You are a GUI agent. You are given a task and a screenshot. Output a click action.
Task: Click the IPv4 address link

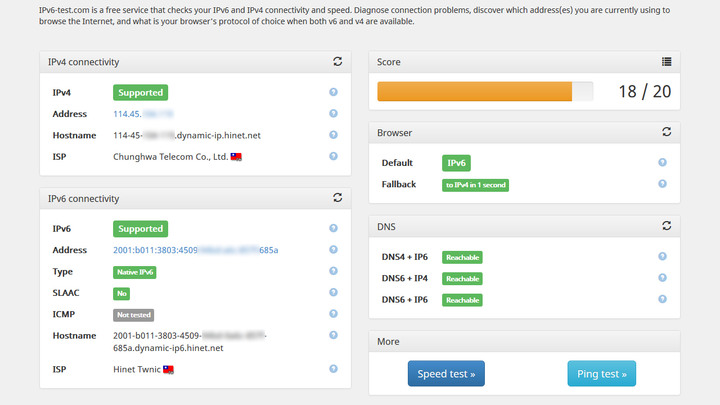pos(144,114)
